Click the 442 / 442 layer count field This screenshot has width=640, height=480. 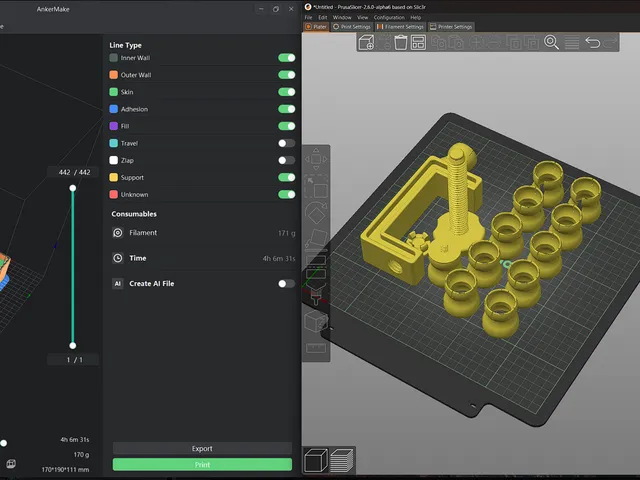[x=74, y=172]
